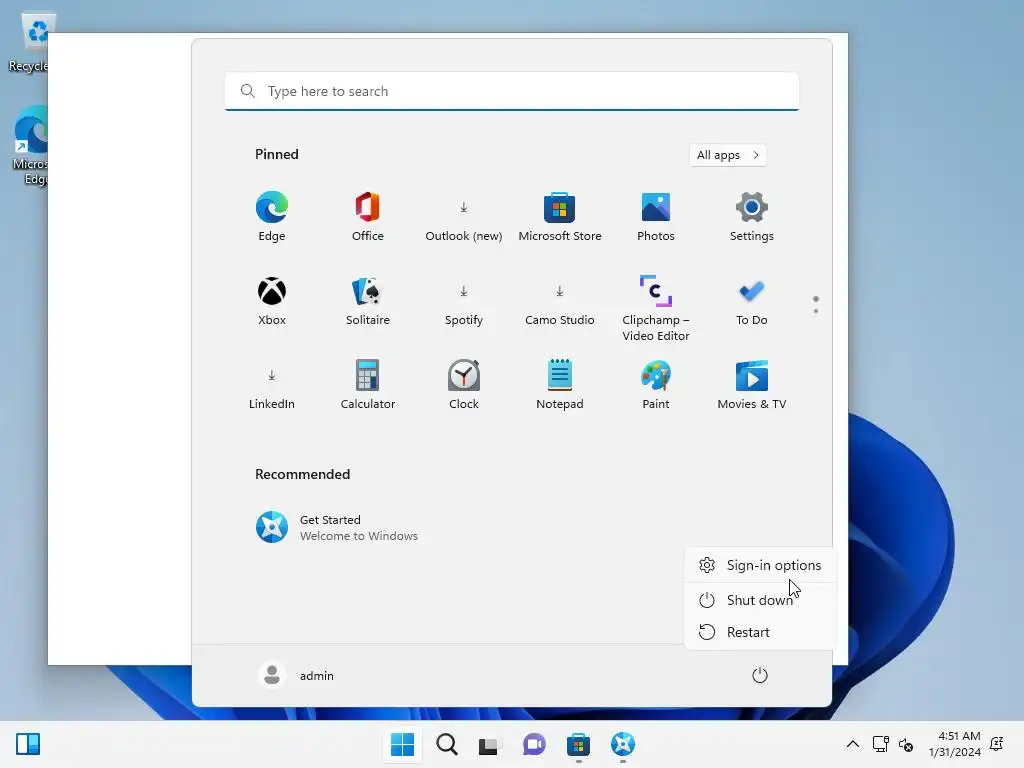Open Settings from pinned apps
This screenshot has width=1024, height=768.
[752, 217]
